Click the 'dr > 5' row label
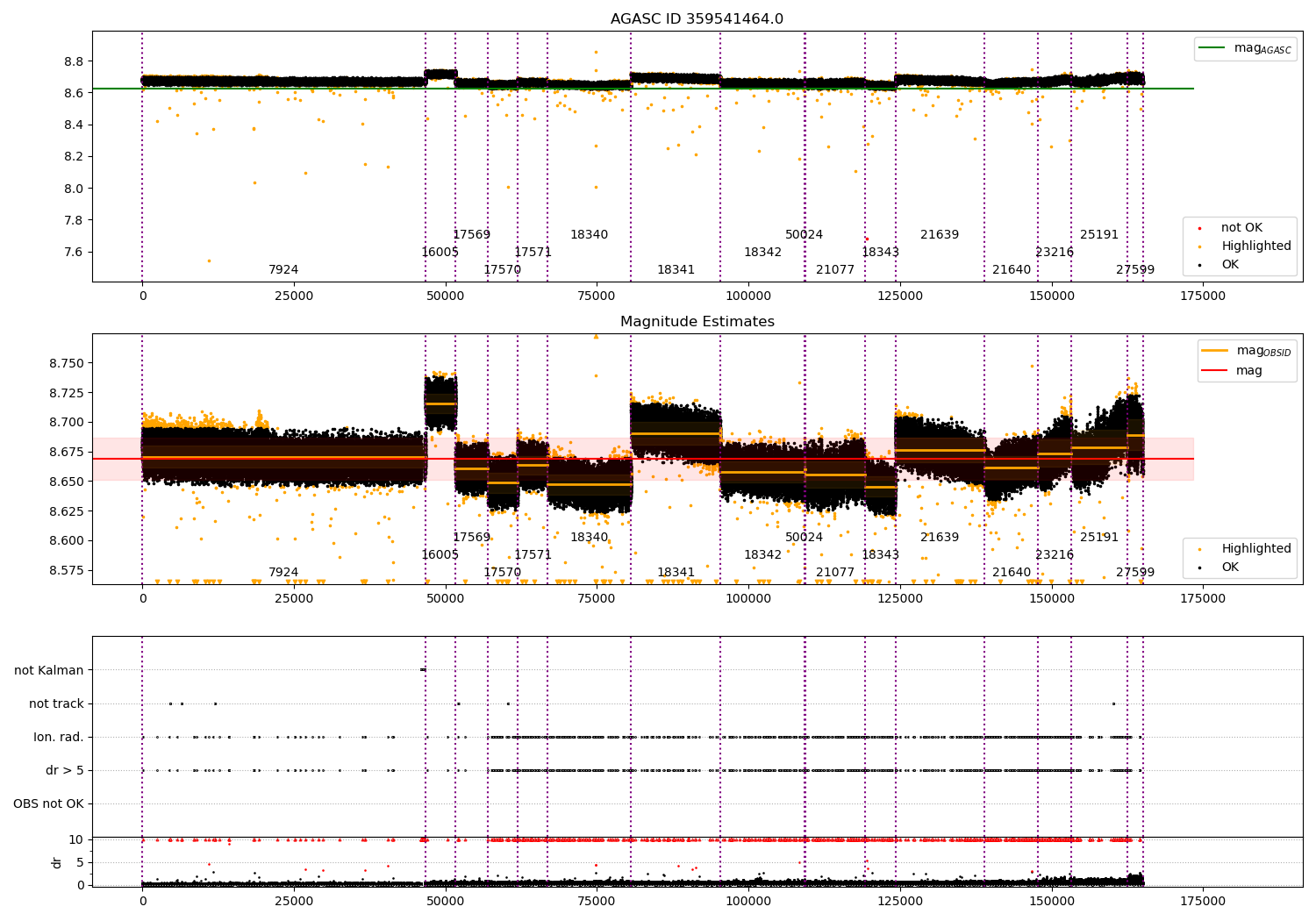 coord(65,770)
